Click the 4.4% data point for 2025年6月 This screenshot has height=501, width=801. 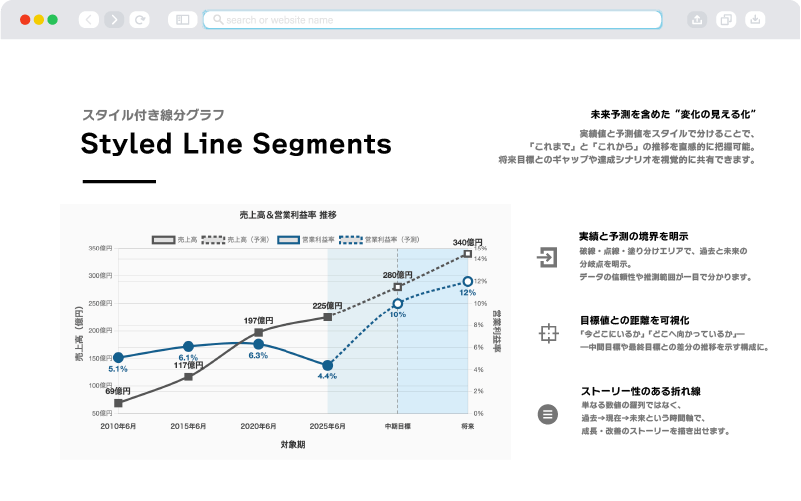point(328,365)
